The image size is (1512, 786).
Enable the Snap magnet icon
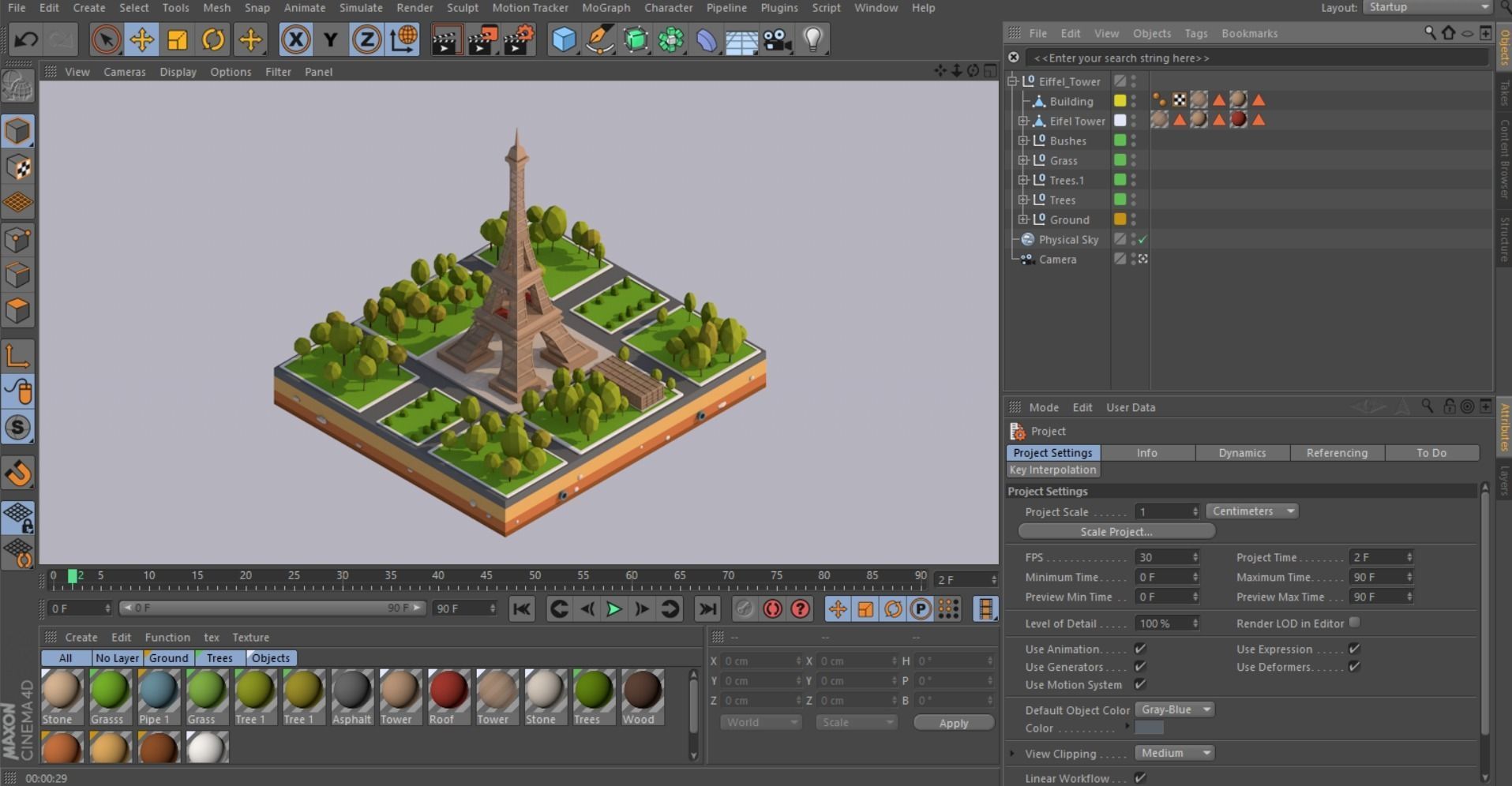coord(17,473)
